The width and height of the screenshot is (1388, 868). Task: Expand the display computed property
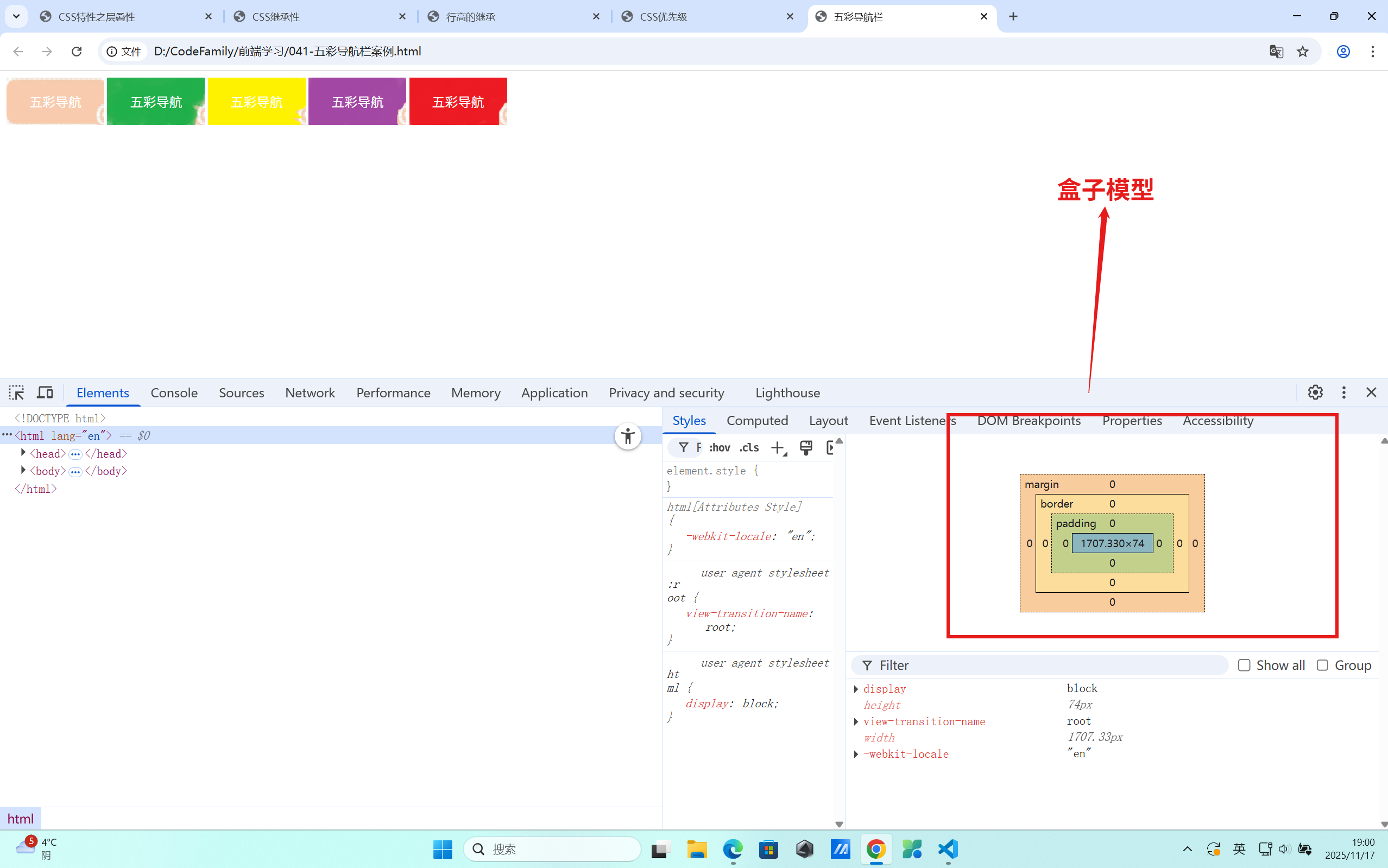point(856,689)
